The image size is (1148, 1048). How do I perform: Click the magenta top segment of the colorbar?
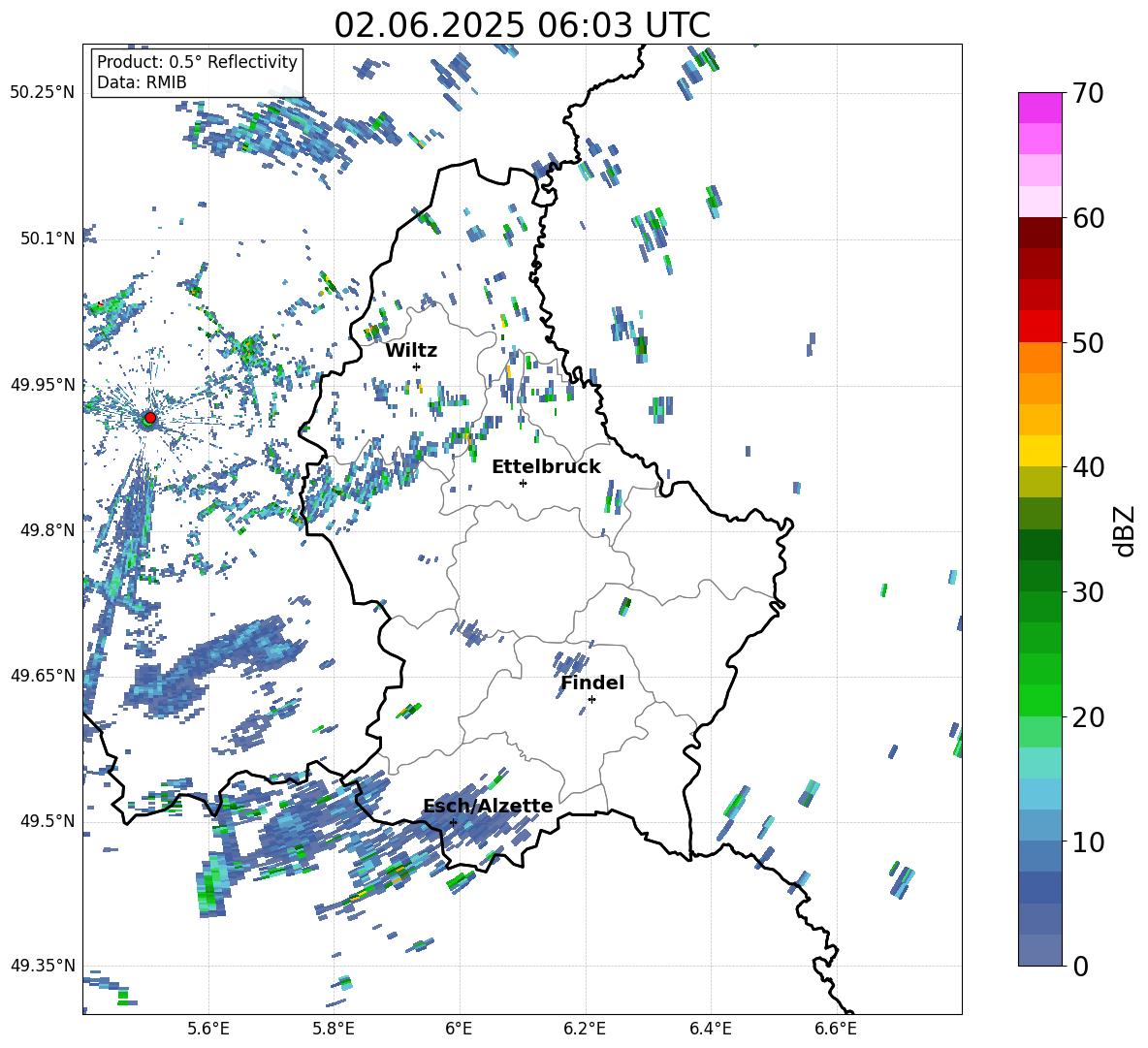pos(1039,109)
